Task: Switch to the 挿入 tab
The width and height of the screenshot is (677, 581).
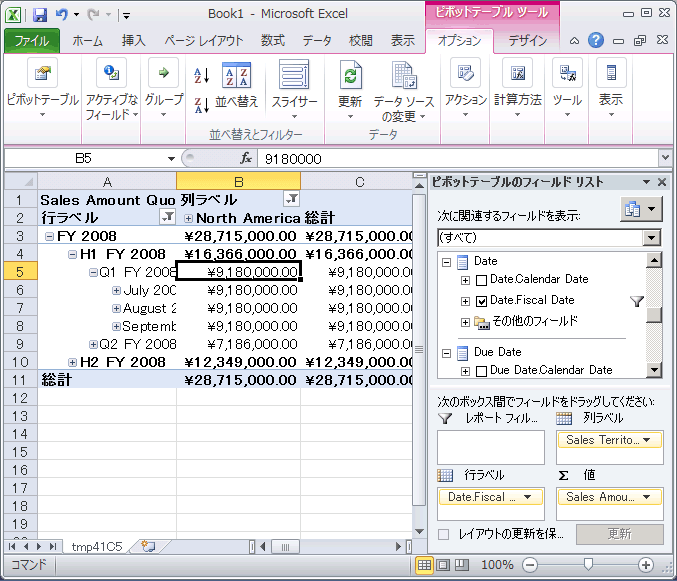Action: 133,41
